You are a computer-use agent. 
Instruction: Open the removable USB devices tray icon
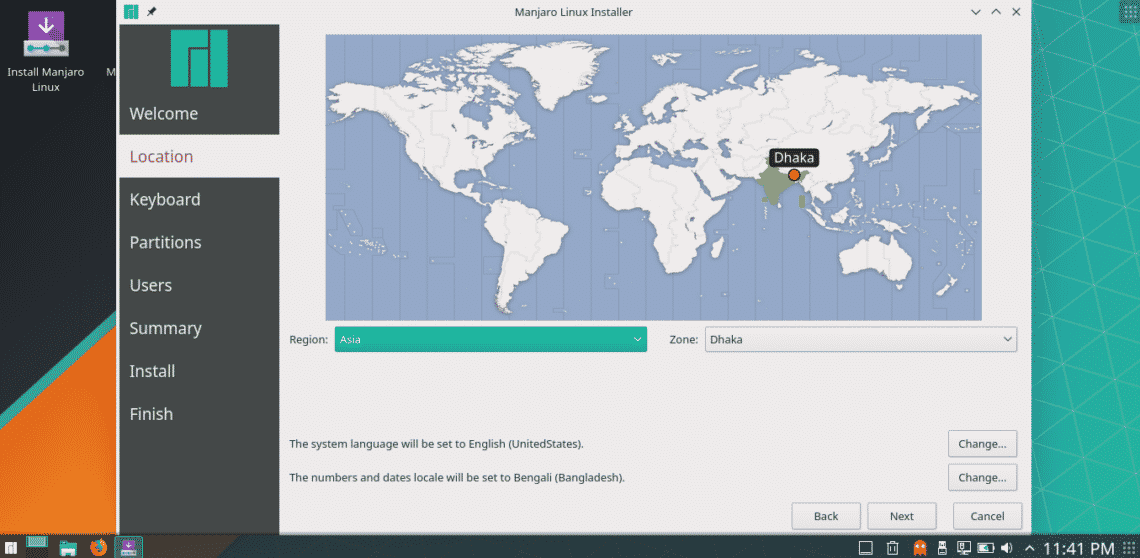(x=943, y=548)
